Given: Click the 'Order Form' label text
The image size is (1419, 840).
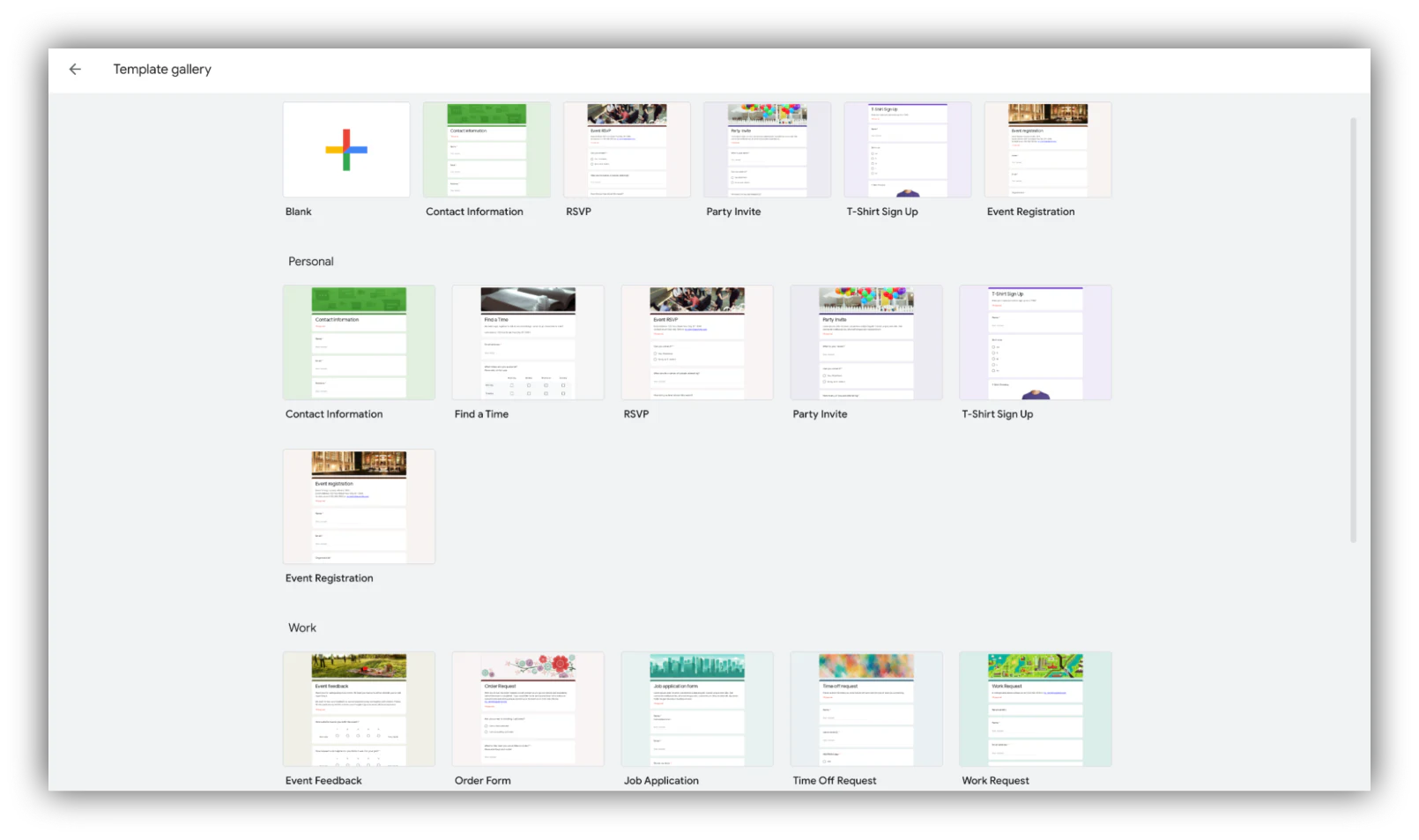Looking at the screenshot, I should click(482, 781).
